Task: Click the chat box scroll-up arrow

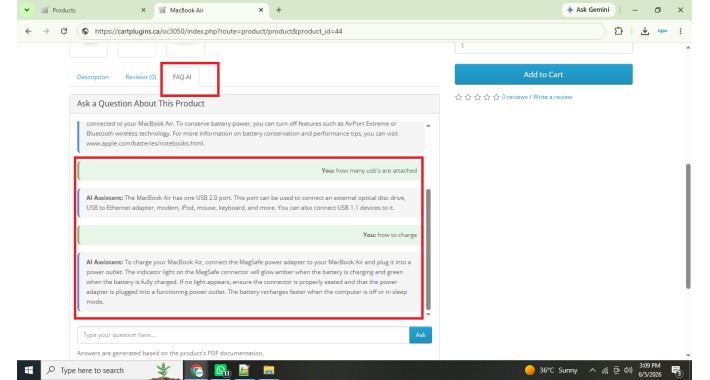Action: (428, 125)
